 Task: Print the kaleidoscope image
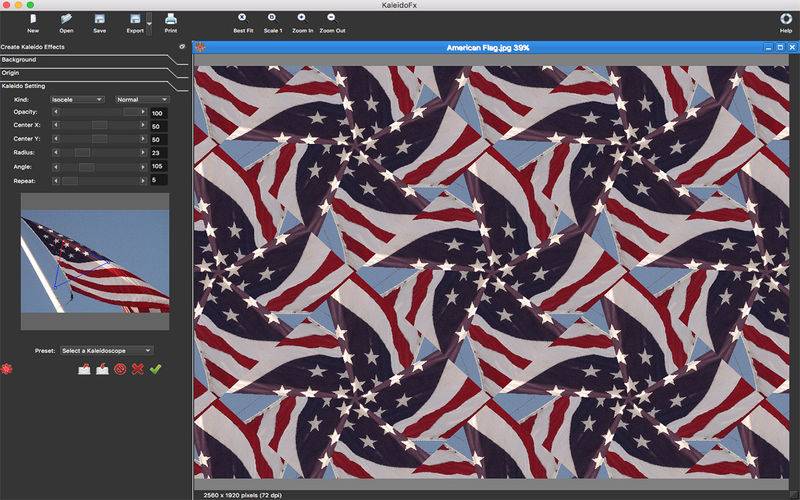pos(171,23)
